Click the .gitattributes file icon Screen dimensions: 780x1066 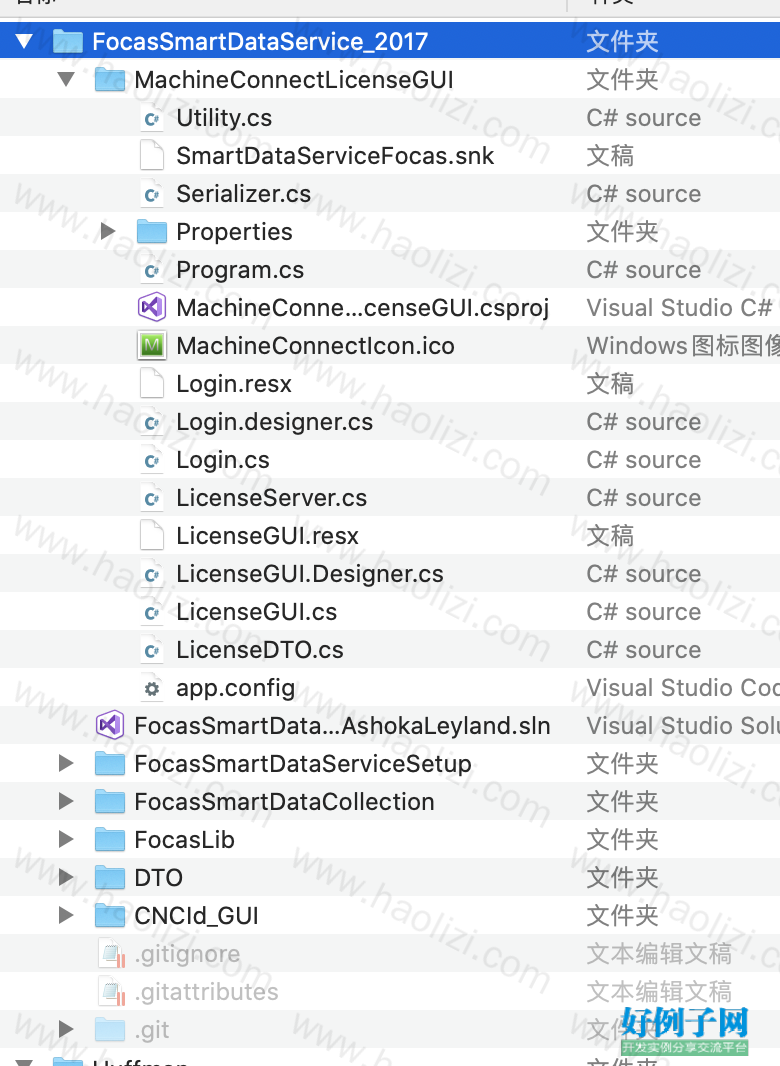[x=112, y=992]
